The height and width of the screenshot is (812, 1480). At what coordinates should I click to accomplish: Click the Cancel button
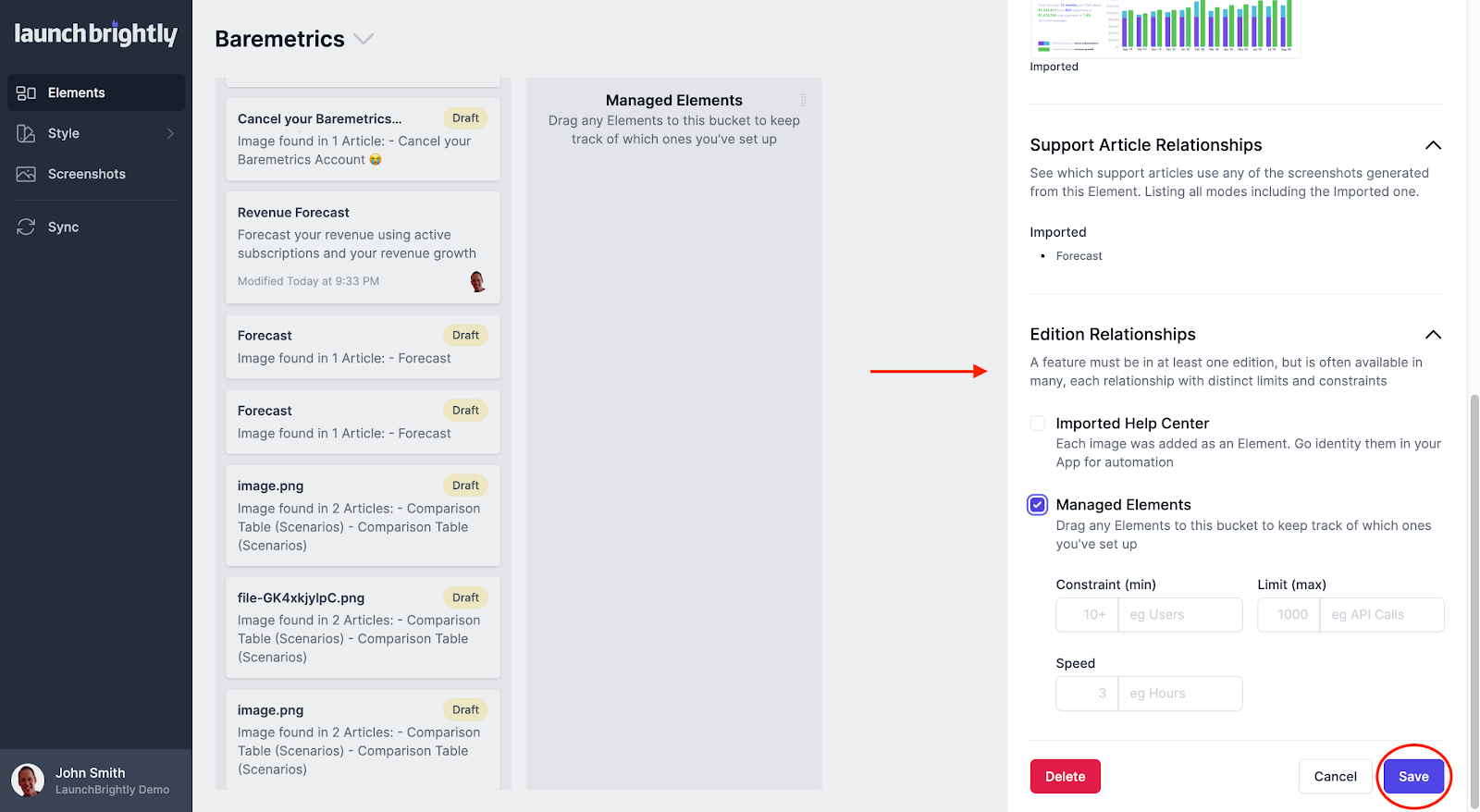click(1335, 777)
